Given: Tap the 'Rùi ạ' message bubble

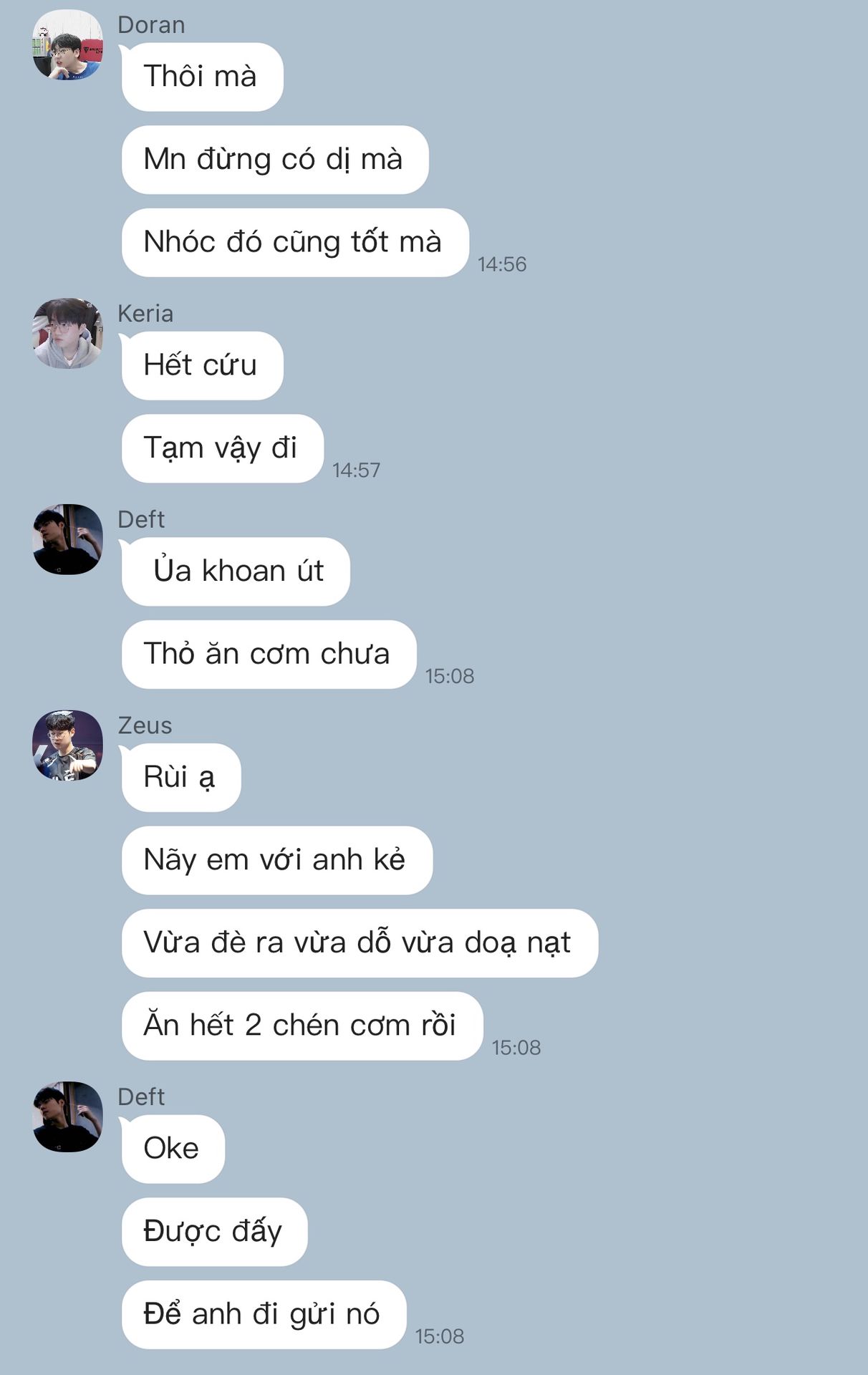Looking at the screenshot, I should click(x=181, y=778).
